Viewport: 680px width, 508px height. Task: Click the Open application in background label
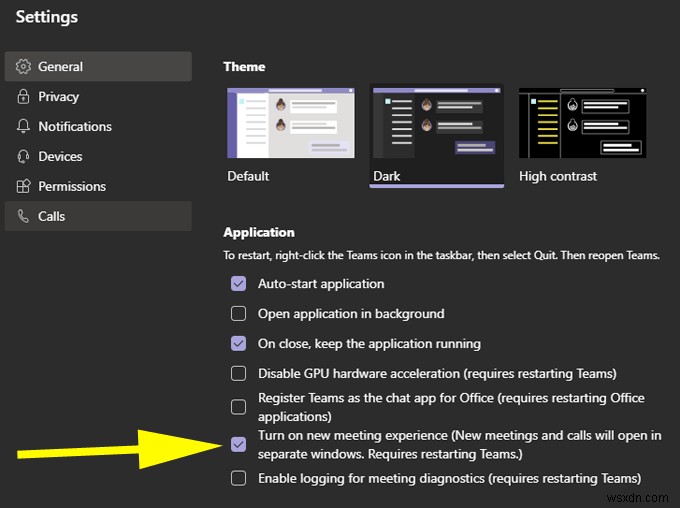[x=351, y=314]
